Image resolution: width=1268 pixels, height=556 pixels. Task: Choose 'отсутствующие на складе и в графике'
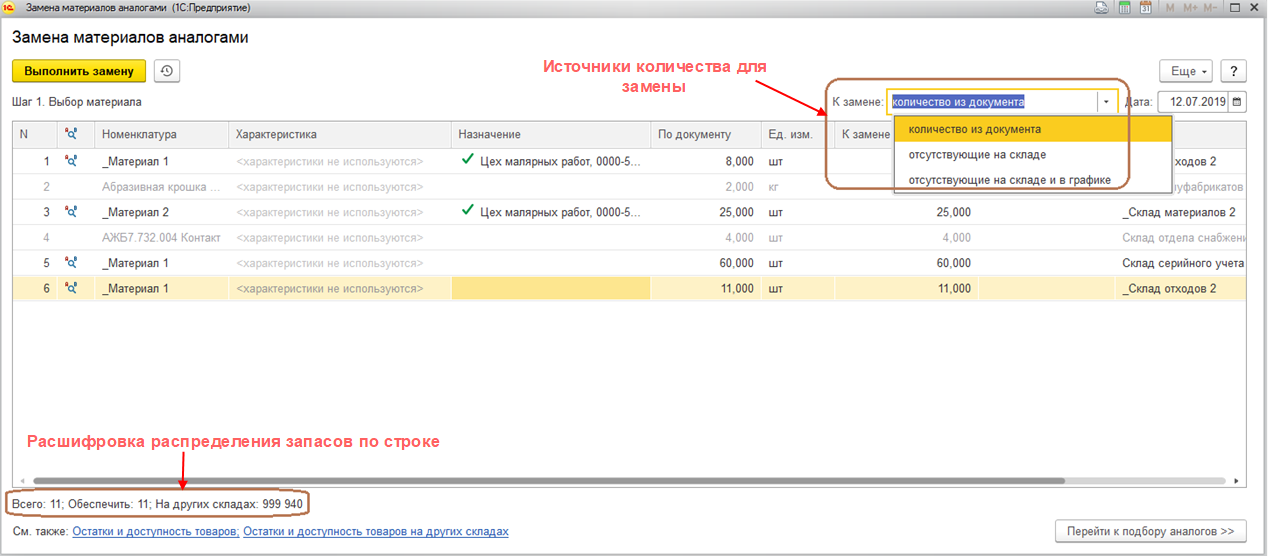(x=1009, y=180)
